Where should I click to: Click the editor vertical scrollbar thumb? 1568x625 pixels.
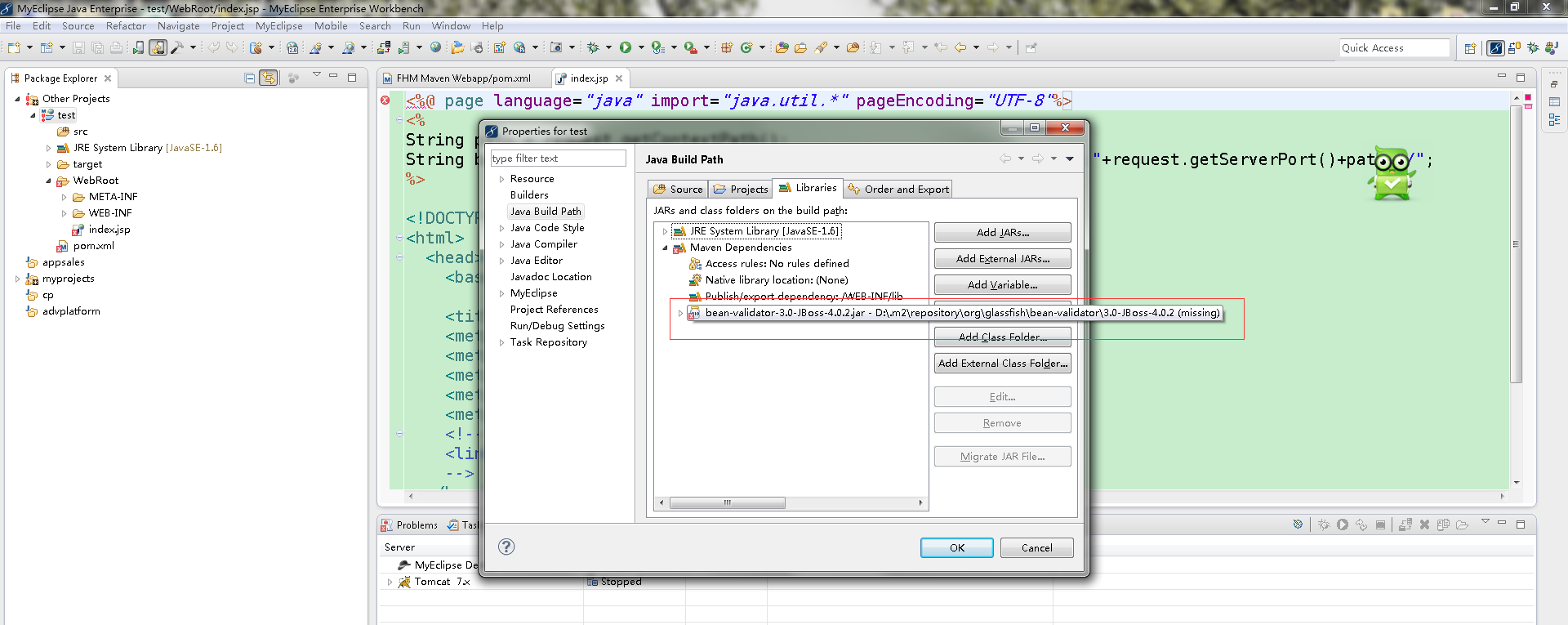[1516, 243]
